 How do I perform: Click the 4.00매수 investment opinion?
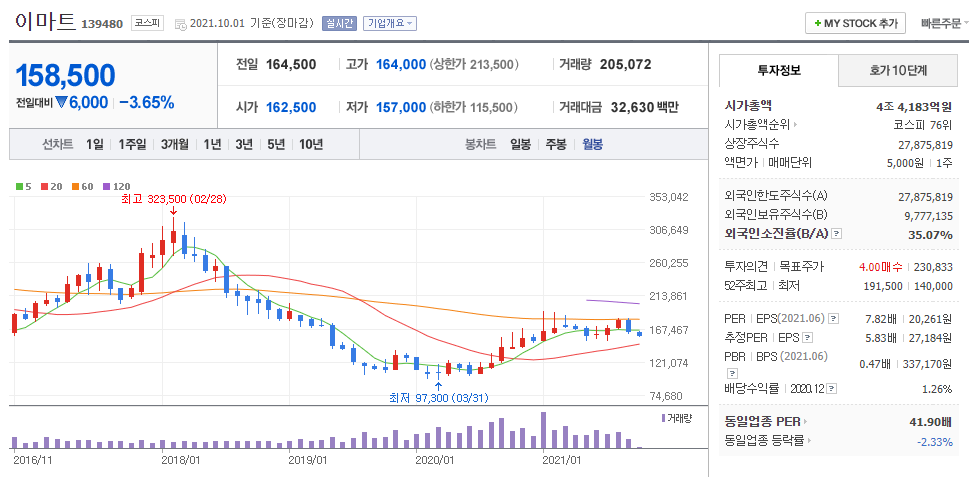(x=881, y=267)
